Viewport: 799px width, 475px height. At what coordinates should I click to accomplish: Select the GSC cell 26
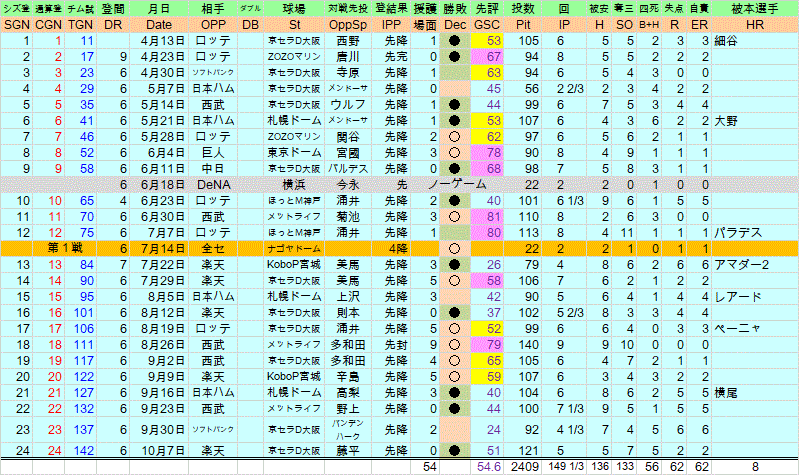[x=487, y=265]
